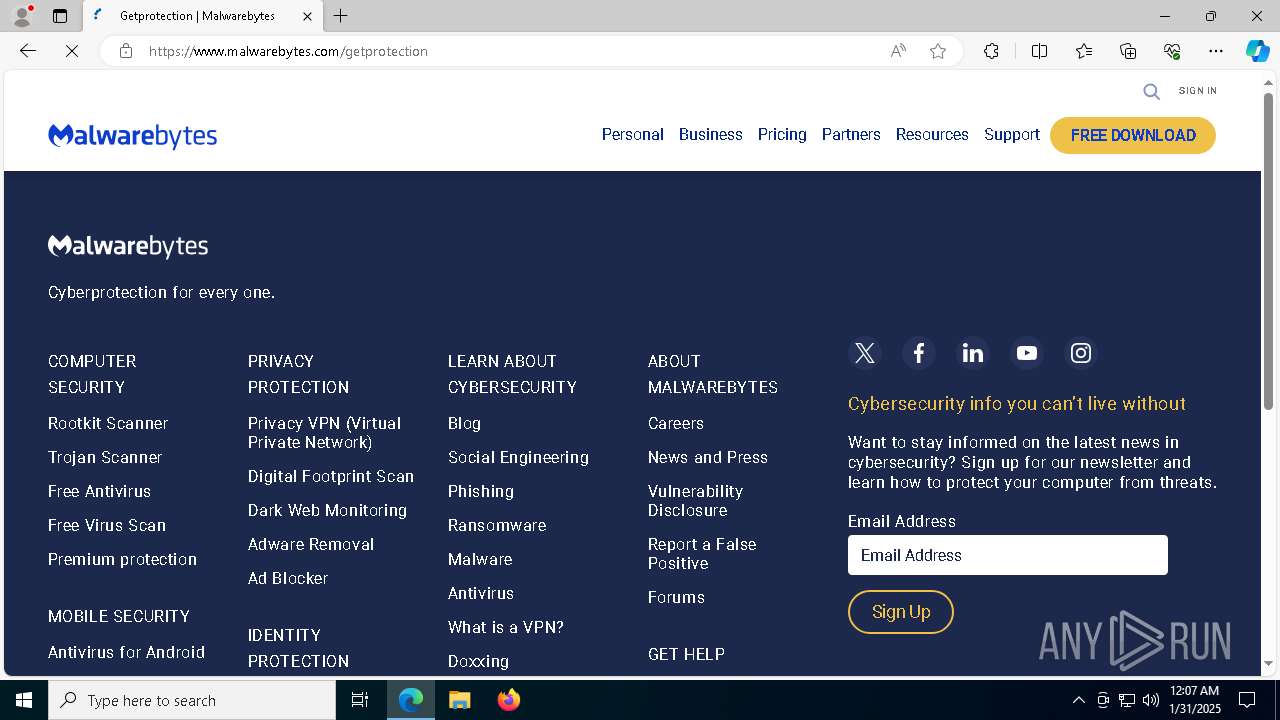The width and height of the screenshot is (1280, 720).
Task: Open the Instagram social icon
Action: 1081,353
